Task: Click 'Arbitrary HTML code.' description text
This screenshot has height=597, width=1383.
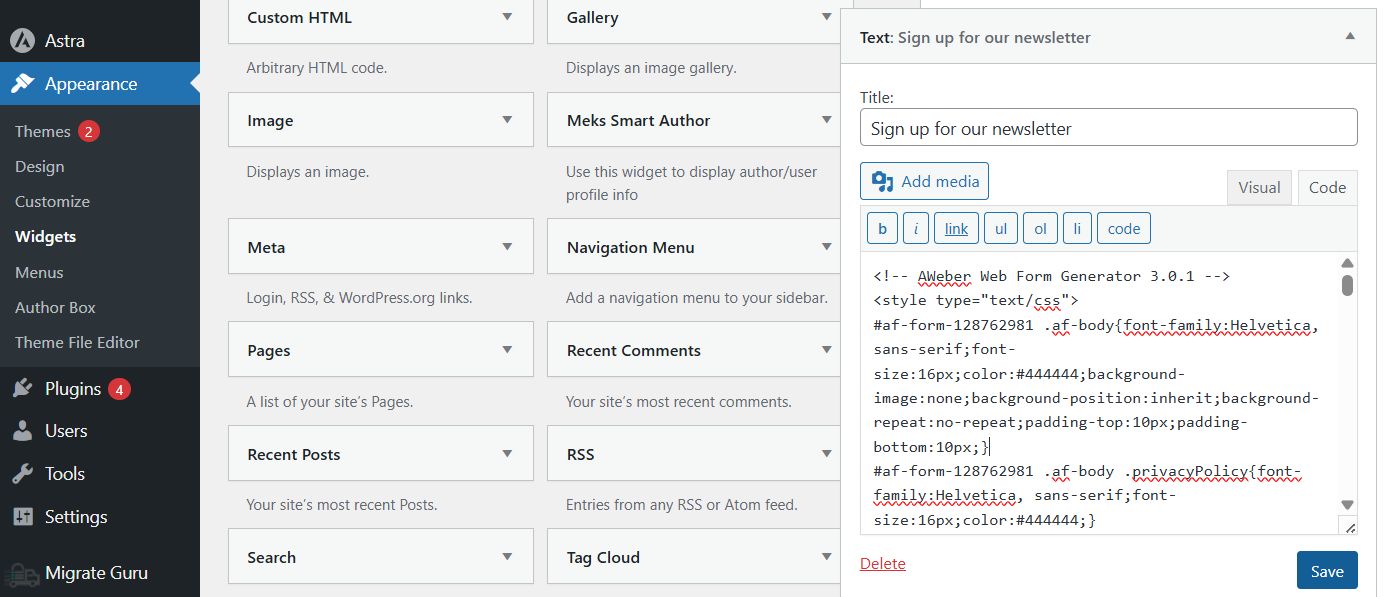Action: 317,68
